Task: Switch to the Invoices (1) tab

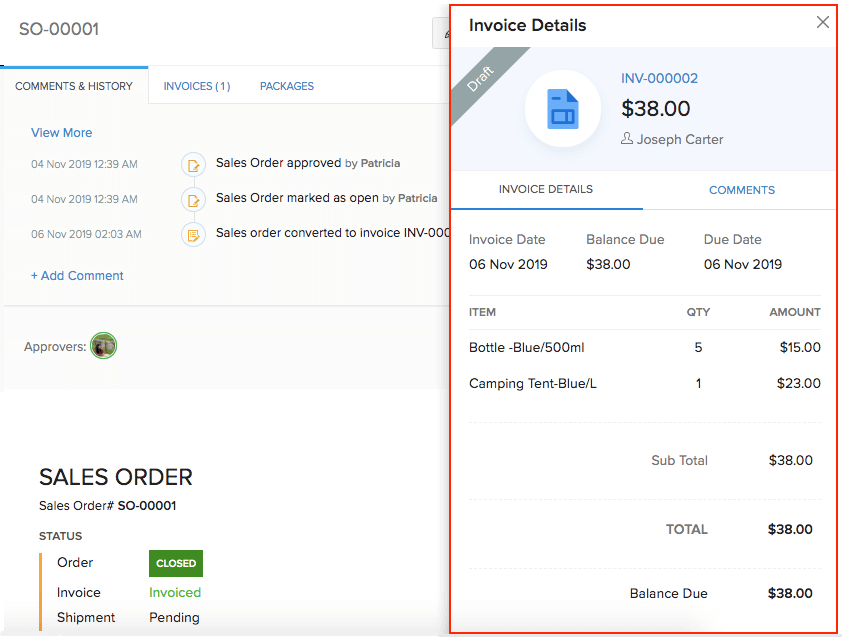Action: [x=196, y=86]
